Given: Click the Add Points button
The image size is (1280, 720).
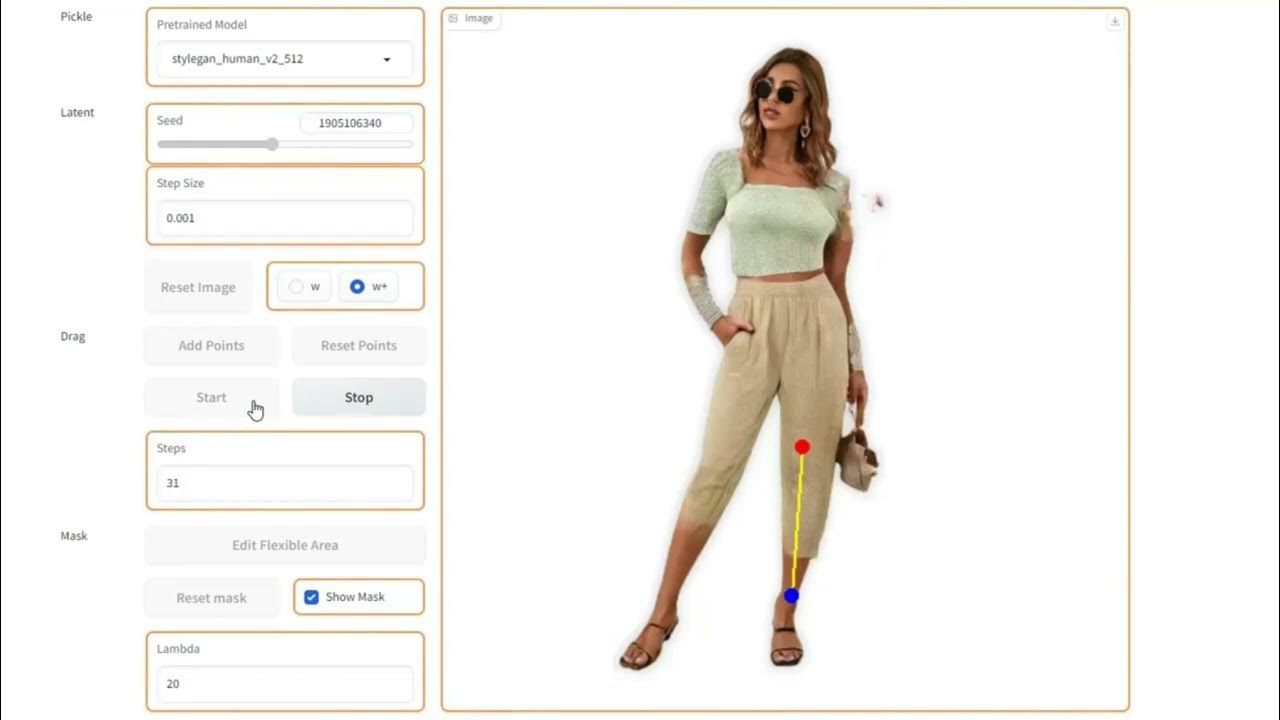Looking at the screenshot, I should pyautogui.click(x=211, y=345).
